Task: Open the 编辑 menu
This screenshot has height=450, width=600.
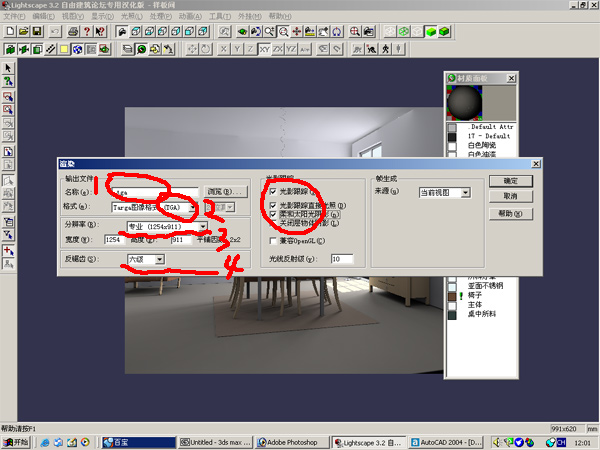Action: click(43, 16)
